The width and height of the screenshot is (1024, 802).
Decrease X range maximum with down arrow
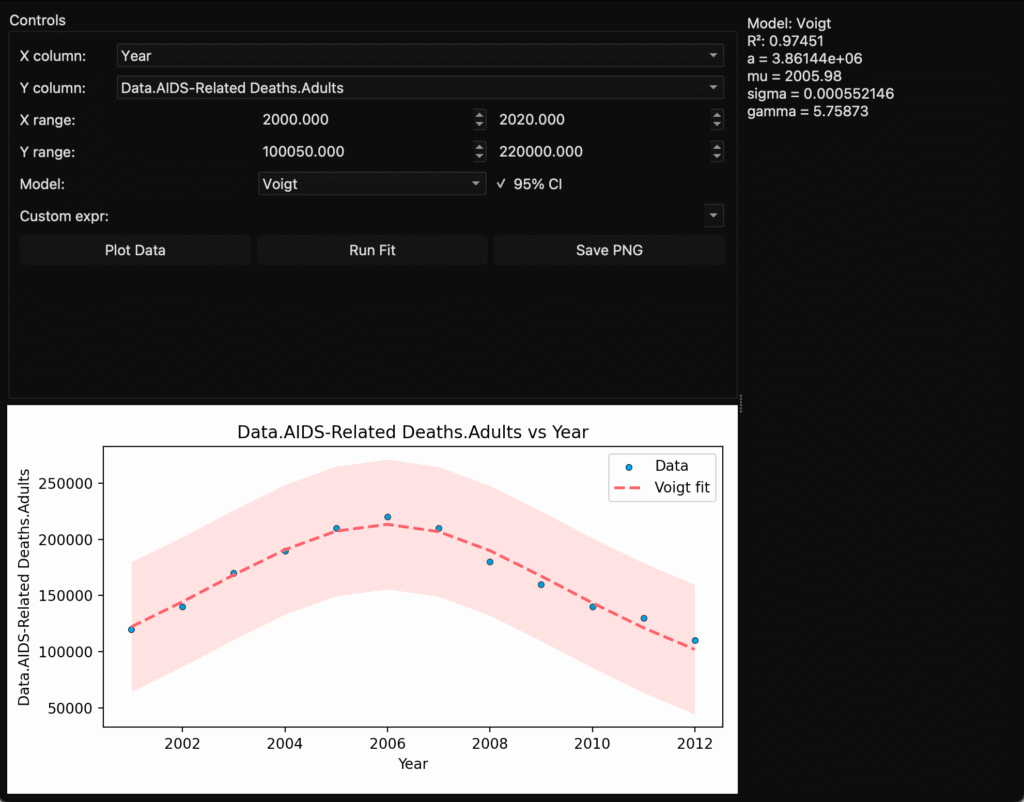(x=717, y=125)
